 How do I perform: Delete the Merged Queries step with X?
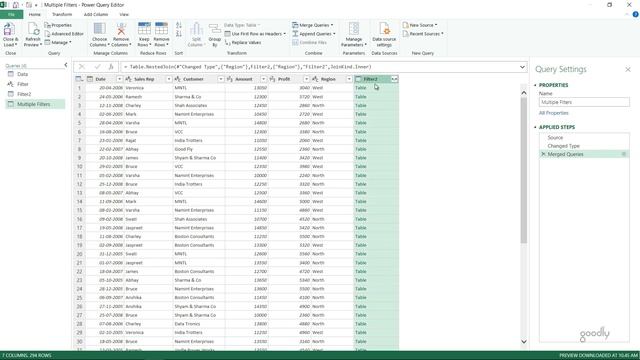point(543,154)
